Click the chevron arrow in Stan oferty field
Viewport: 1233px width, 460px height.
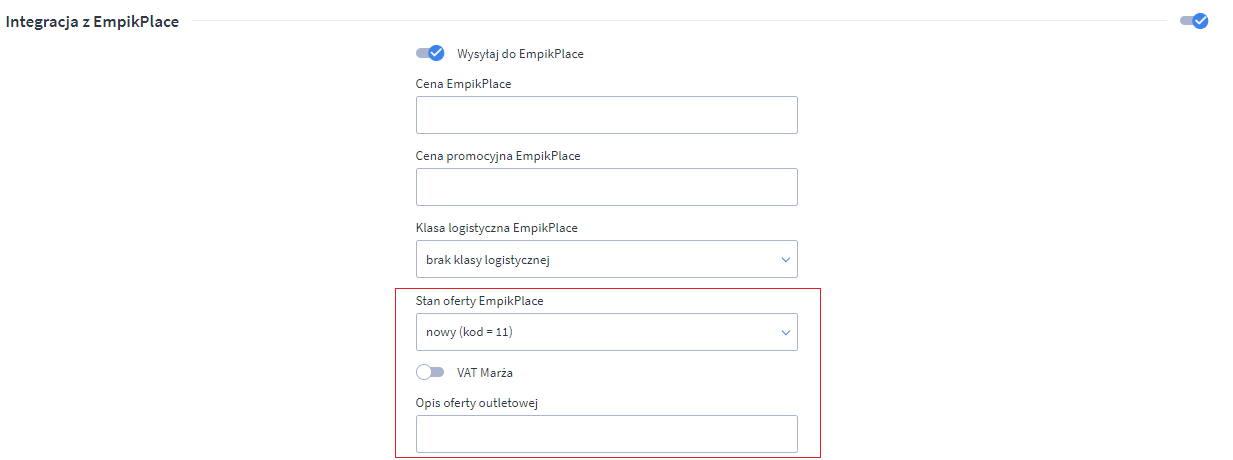(785, 332)
